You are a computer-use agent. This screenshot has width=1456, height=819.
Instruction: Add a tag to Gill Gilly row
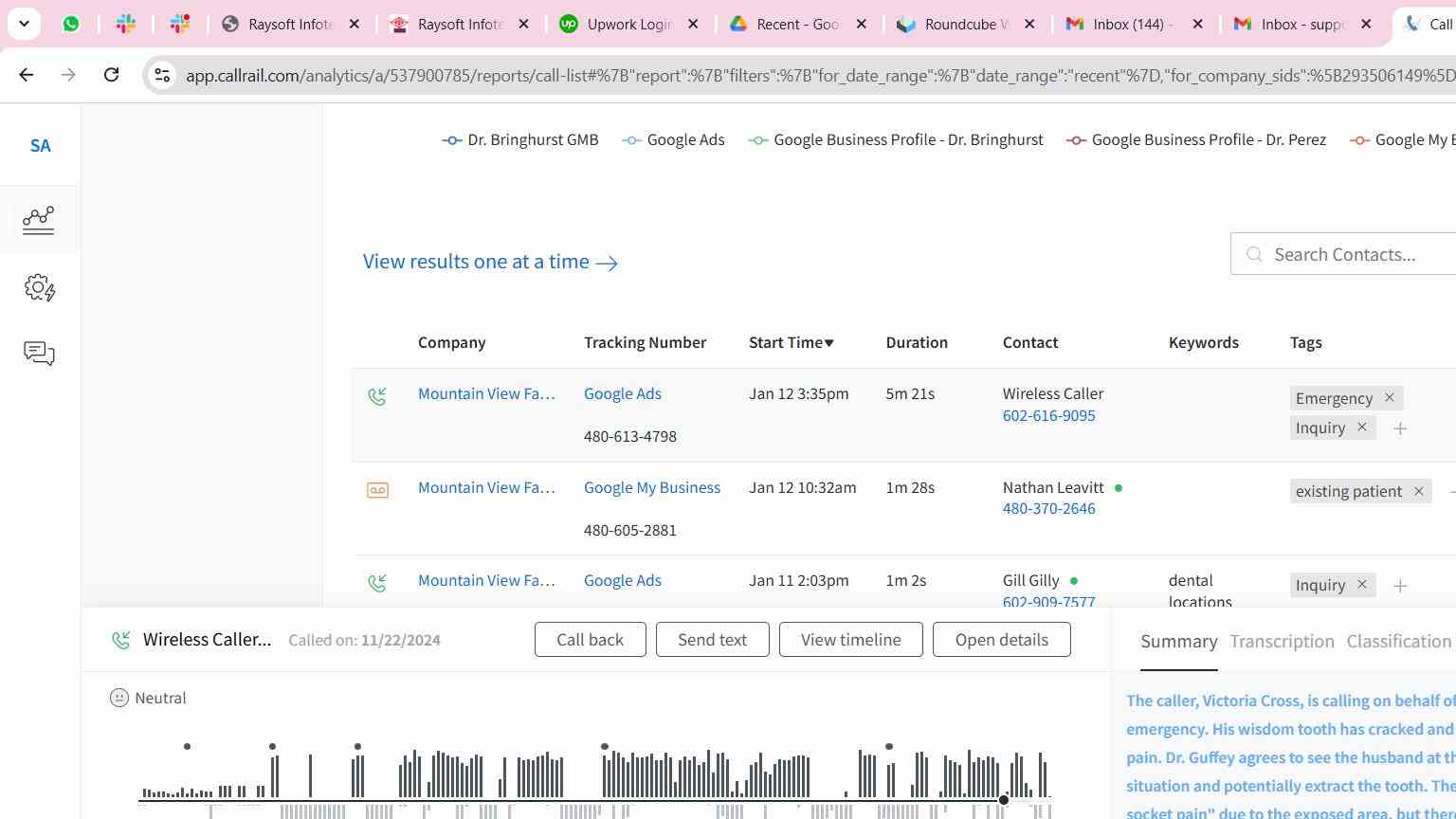1400,586
